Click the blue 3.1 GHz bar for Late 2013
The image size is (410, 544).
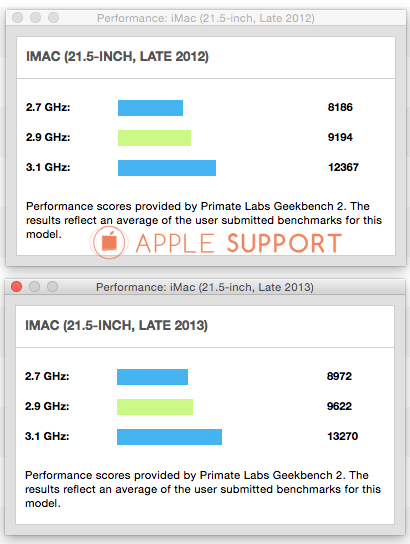coord(169,437)
